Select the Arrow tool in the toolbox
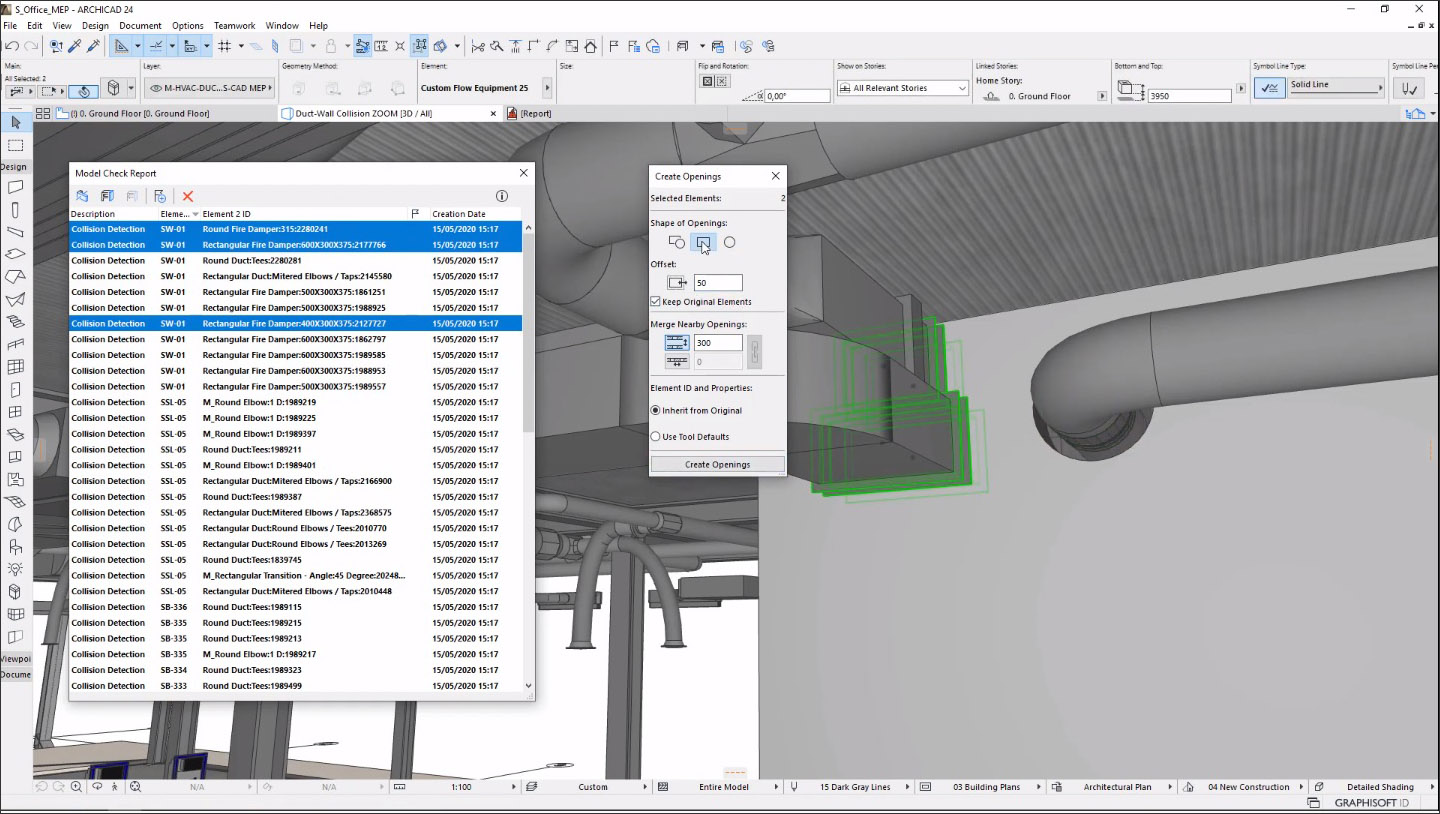 15,122
